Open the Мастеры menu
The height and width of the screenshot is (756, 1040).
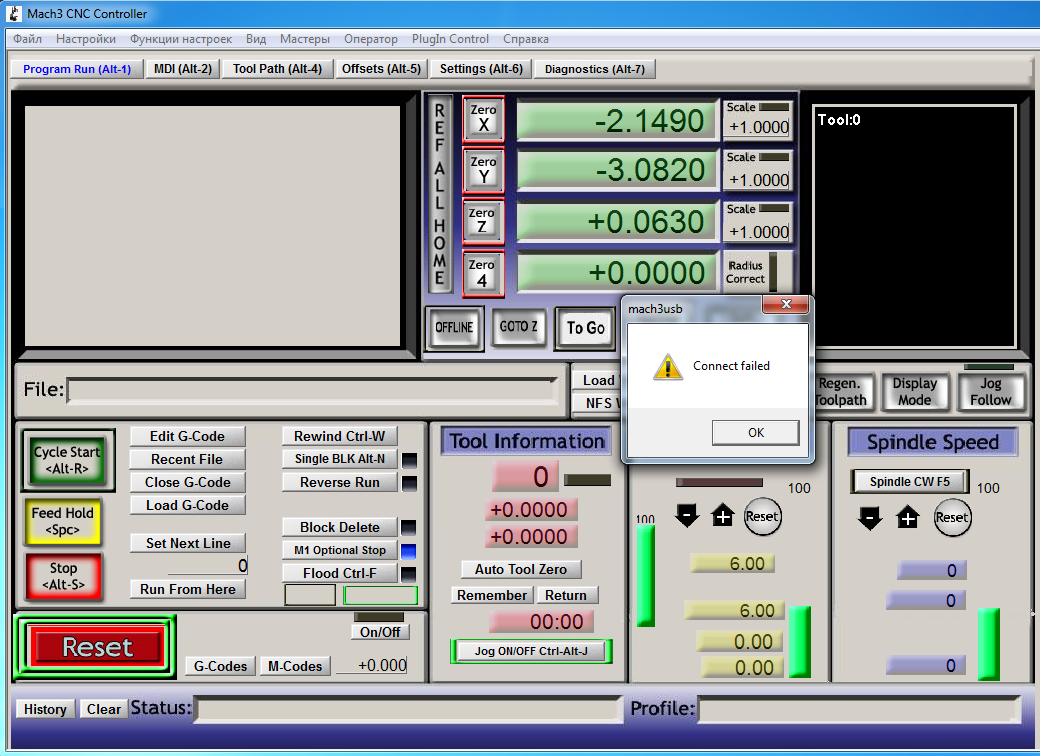point(304,38)
